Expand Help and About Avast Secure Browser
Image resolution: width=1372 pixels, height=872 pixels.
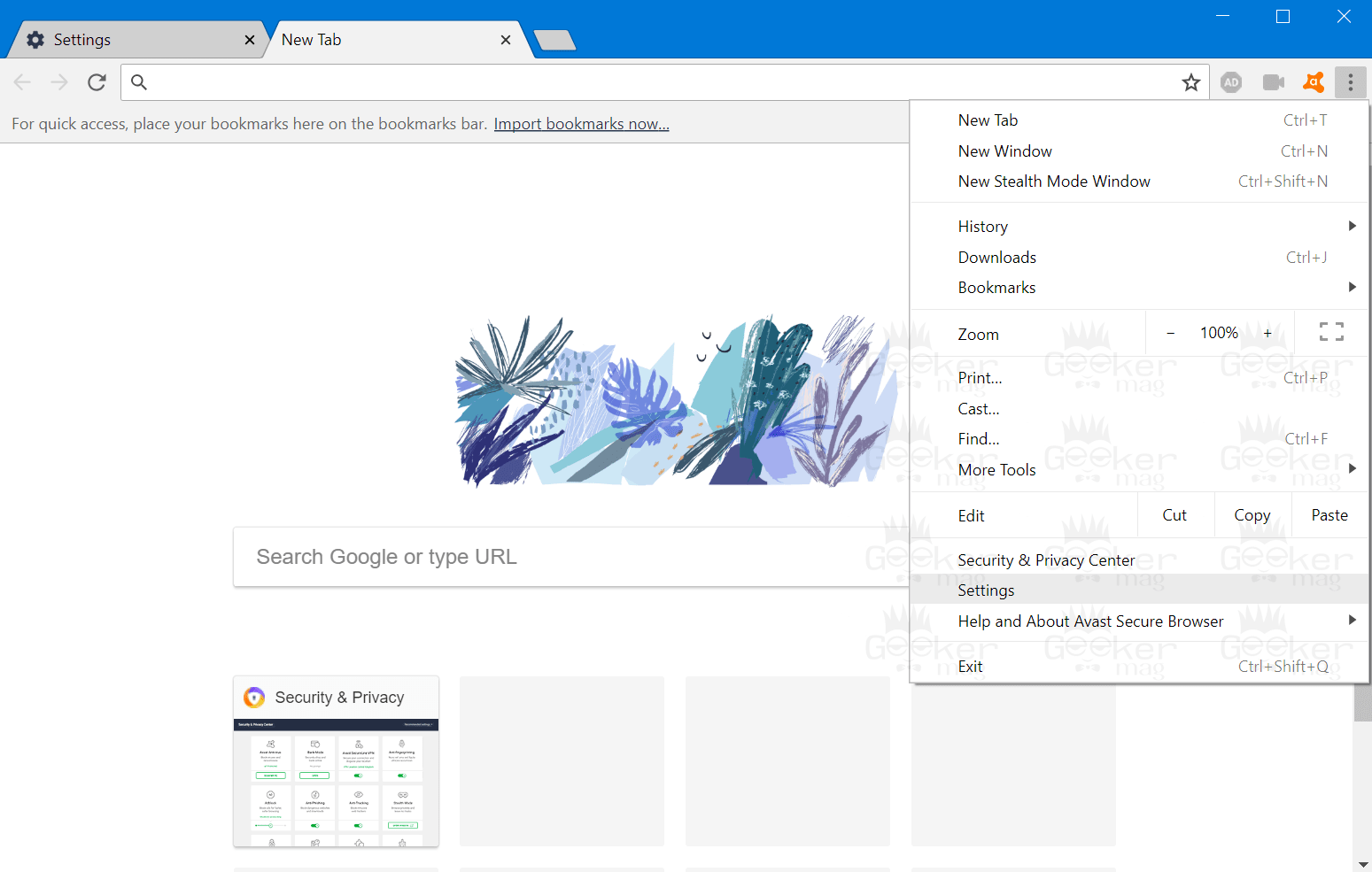coord(1139,621)
